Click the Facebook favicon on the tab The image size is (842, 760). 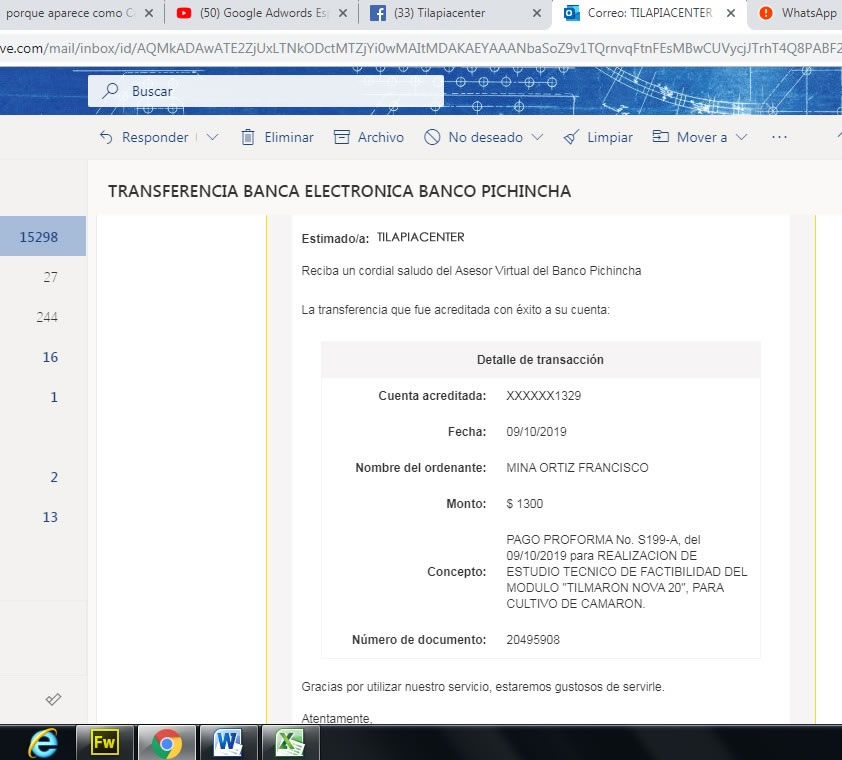pyautogui.click(x=378, y=13)
